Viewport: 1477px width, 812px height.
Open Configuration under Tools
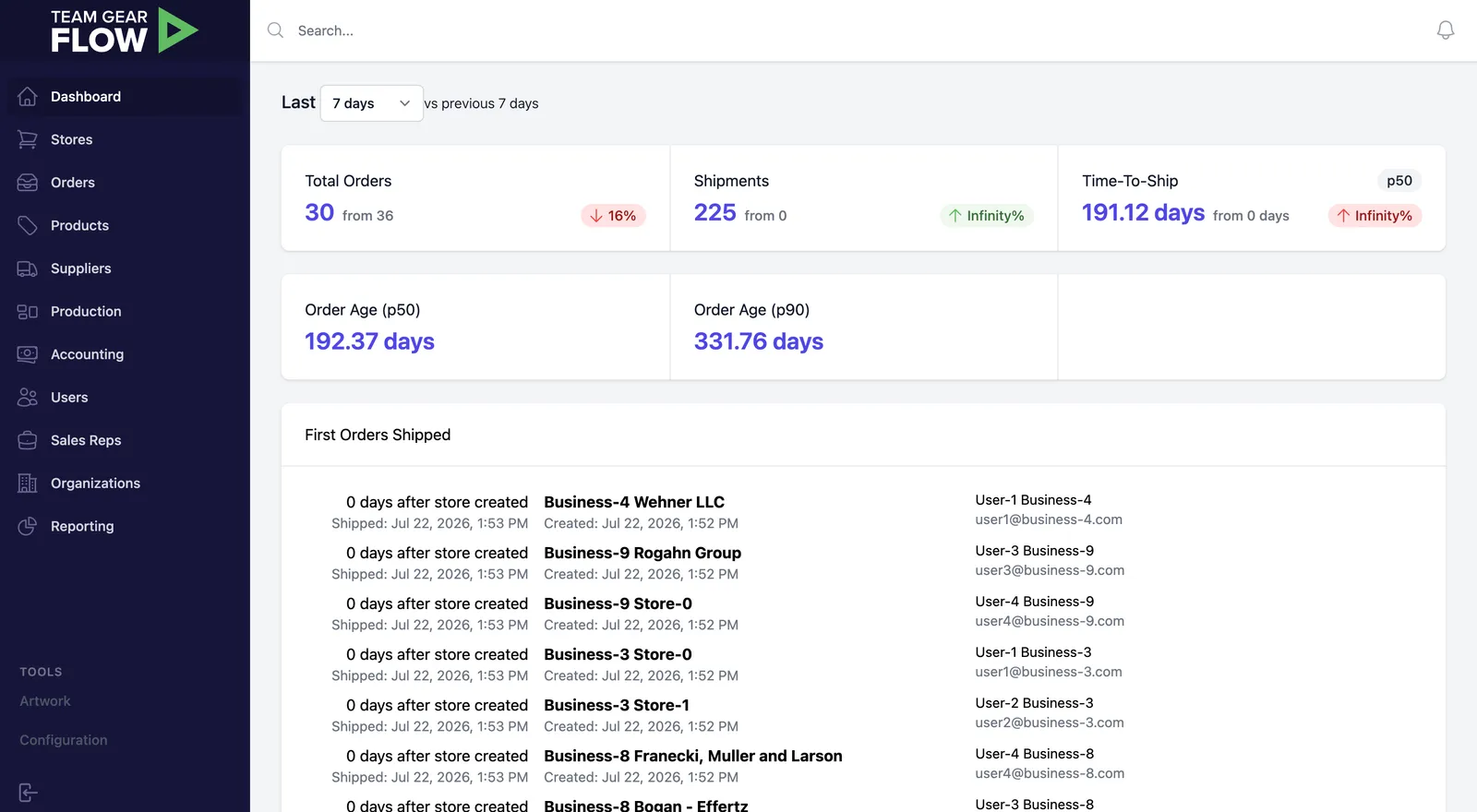[64, 740]
